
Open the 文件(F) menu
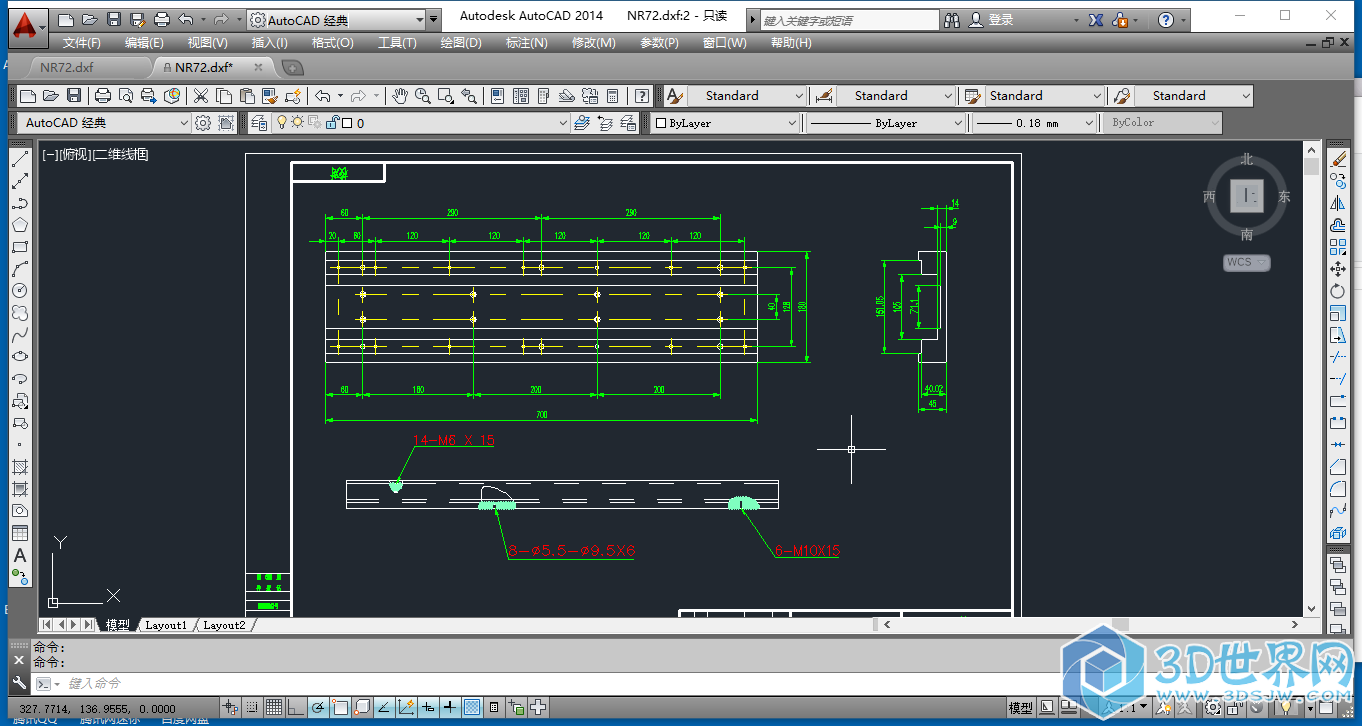[81, 43]
